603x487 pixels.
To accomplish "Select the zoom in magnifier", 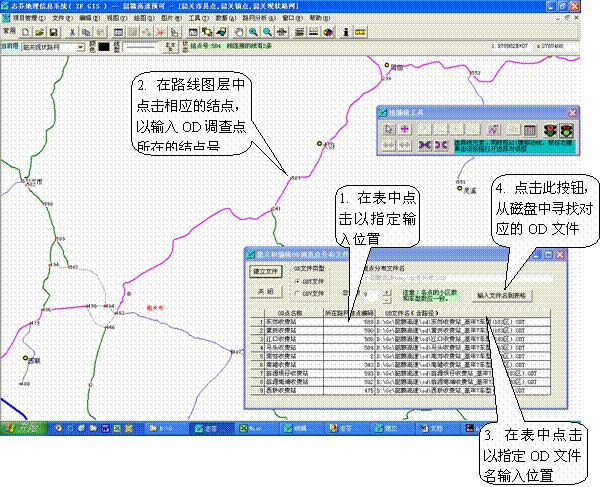I will (253, 33).
